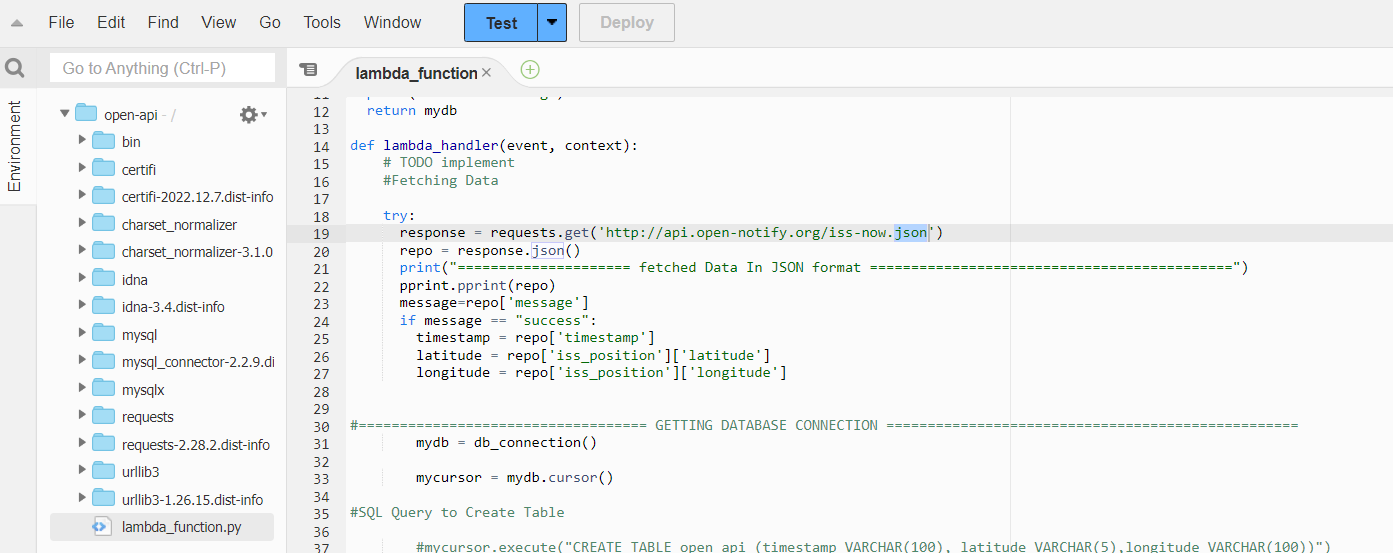Click line number 14 in the gutter
The image size is (1393, 553).
click(x=321, y=146)
